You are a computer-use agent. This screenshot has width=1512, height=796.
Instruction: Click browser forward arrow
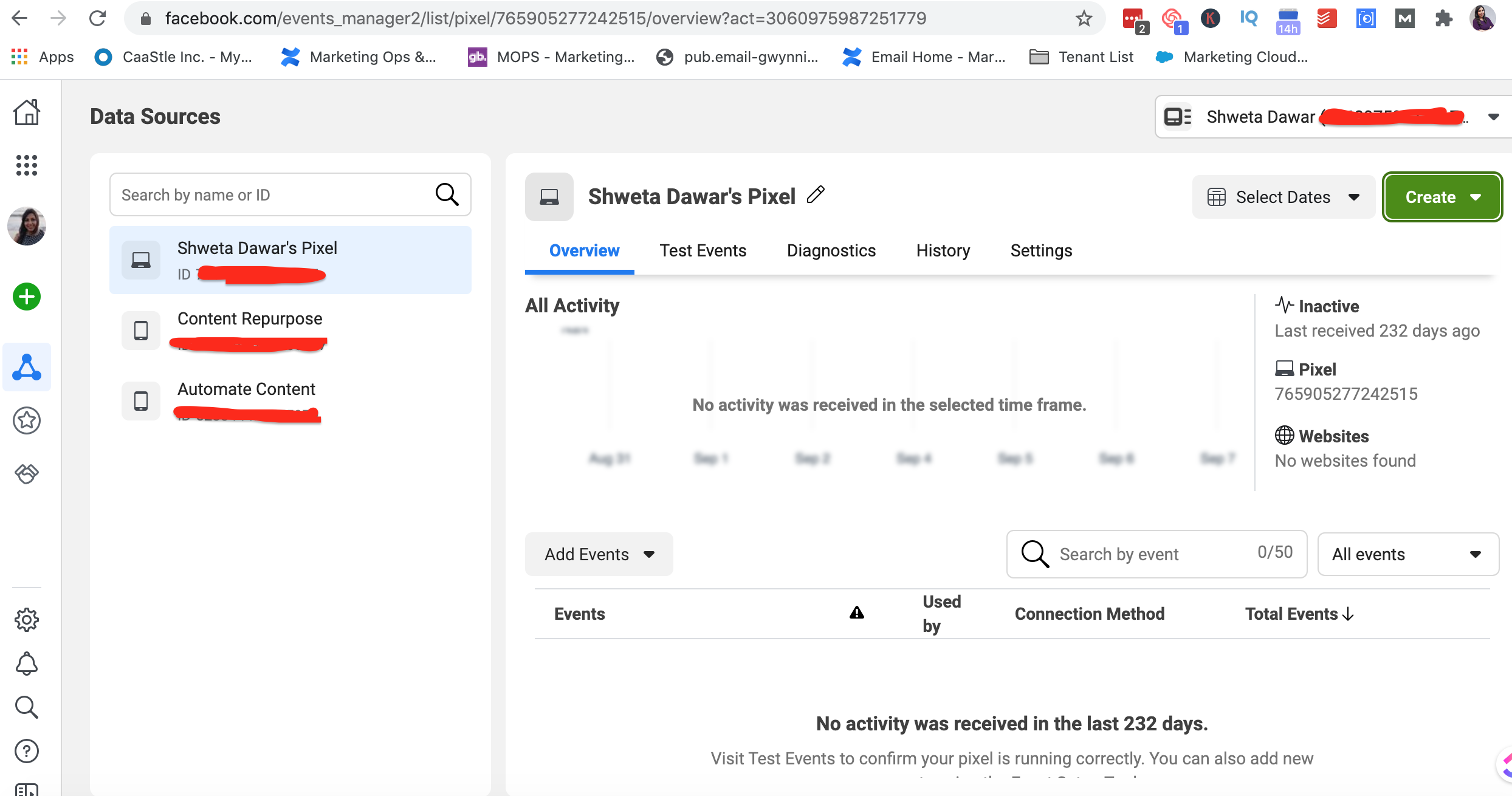(58, 18)
